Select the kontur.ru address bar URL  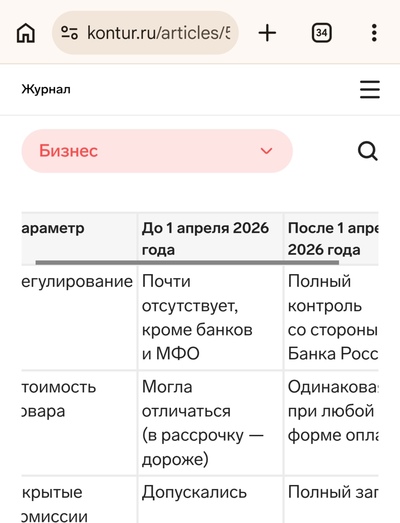pos(145,33)
